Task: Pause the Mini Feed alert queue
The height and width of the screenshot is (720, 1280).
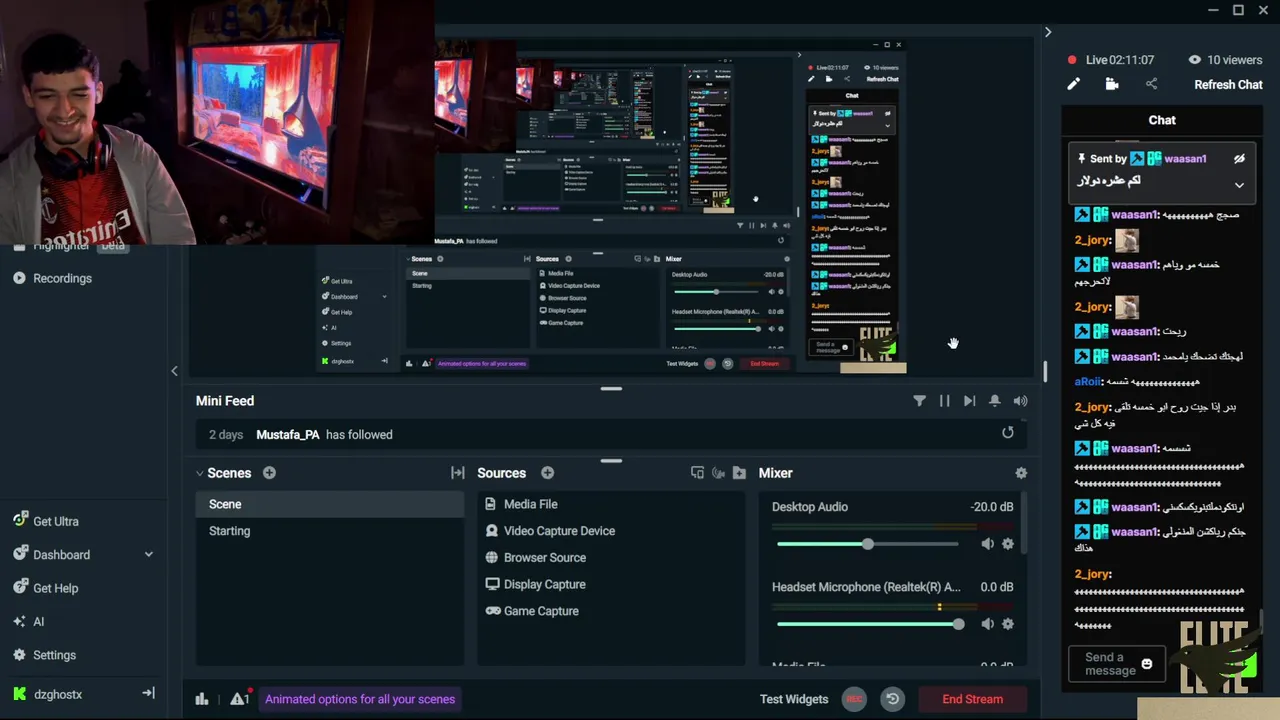Action: click(x=944, y=401)
